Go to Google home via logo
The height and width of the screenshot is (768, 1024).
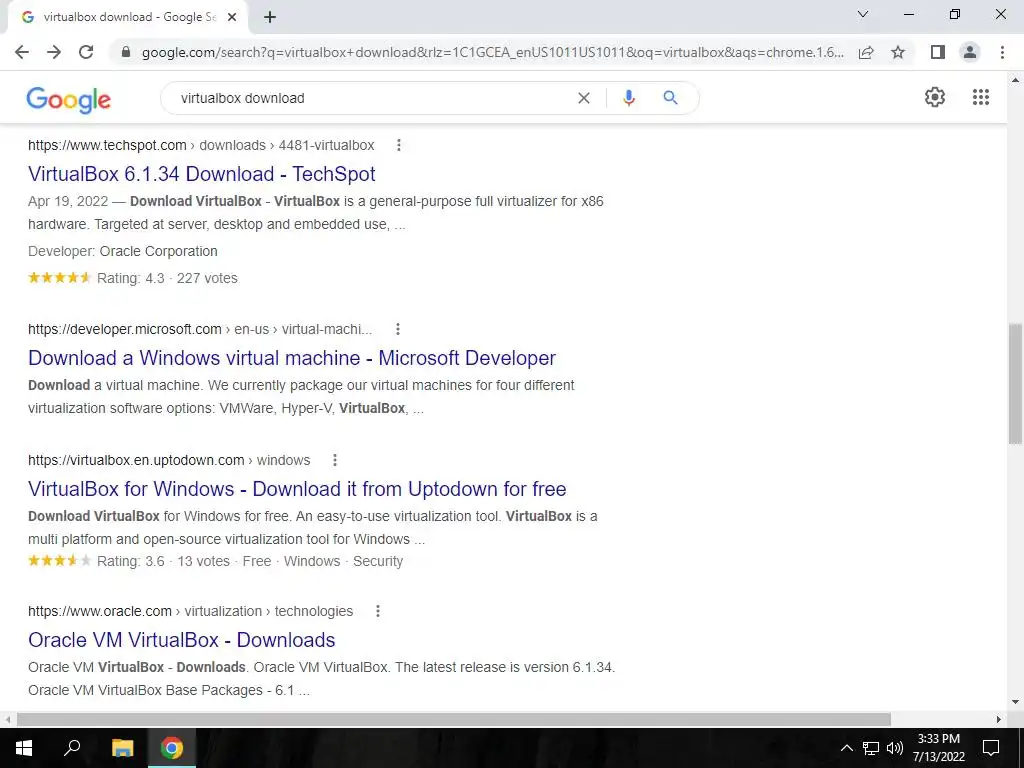69,100
